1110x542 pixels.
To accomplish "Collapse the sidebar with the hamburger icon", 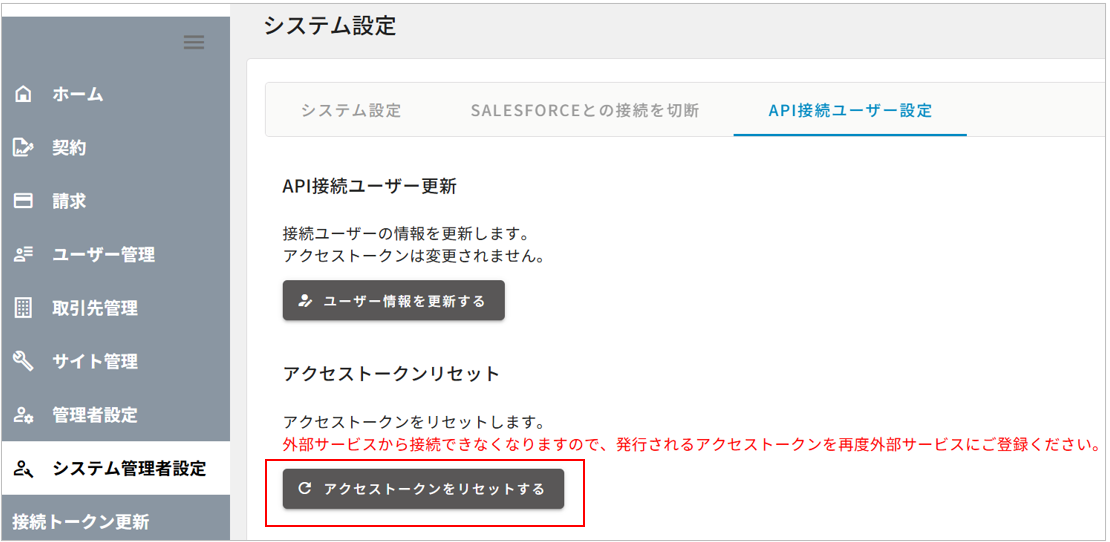I will click(x=194, y=42).
